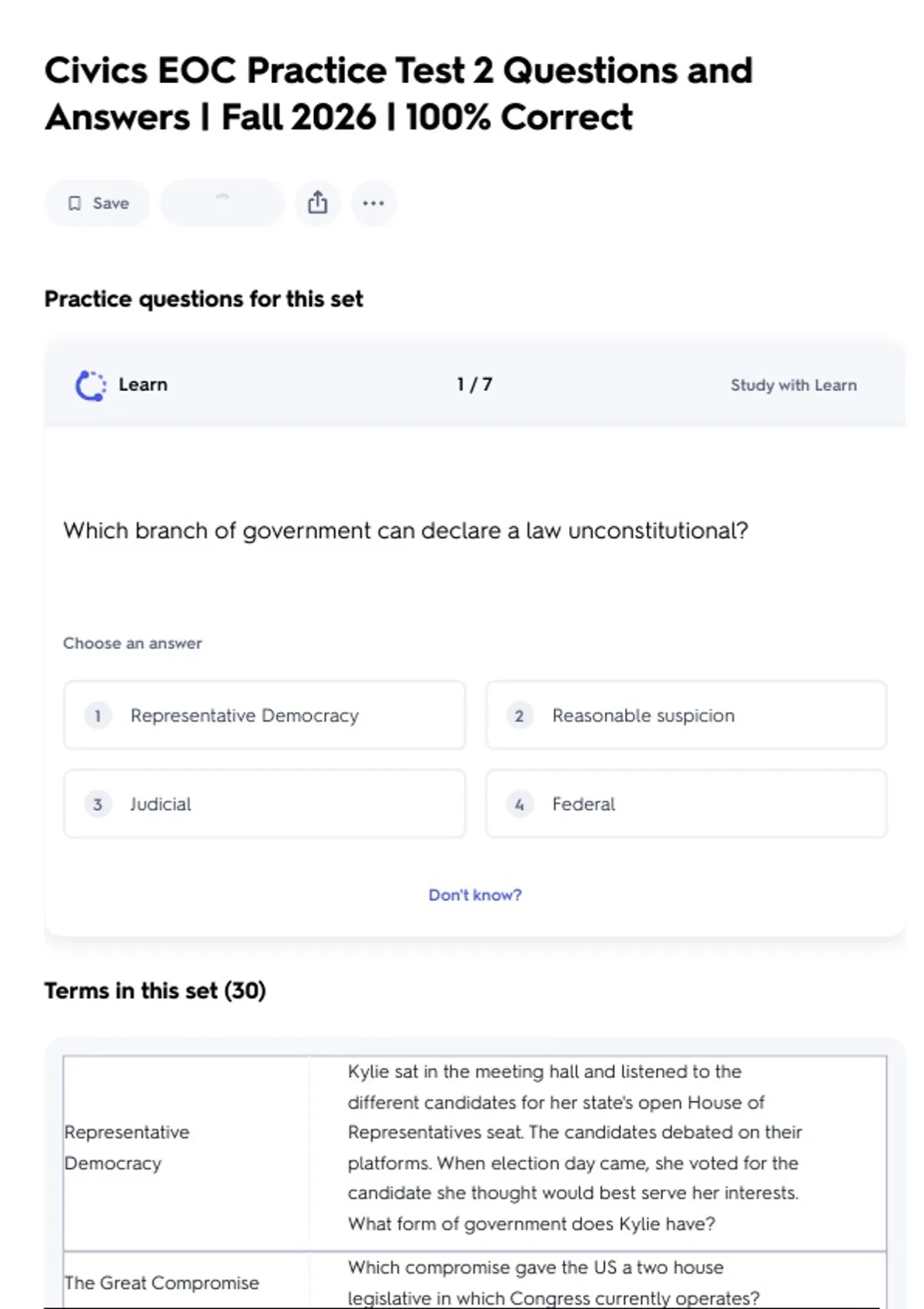Click number 1 badge on first answer

[98, 716]
